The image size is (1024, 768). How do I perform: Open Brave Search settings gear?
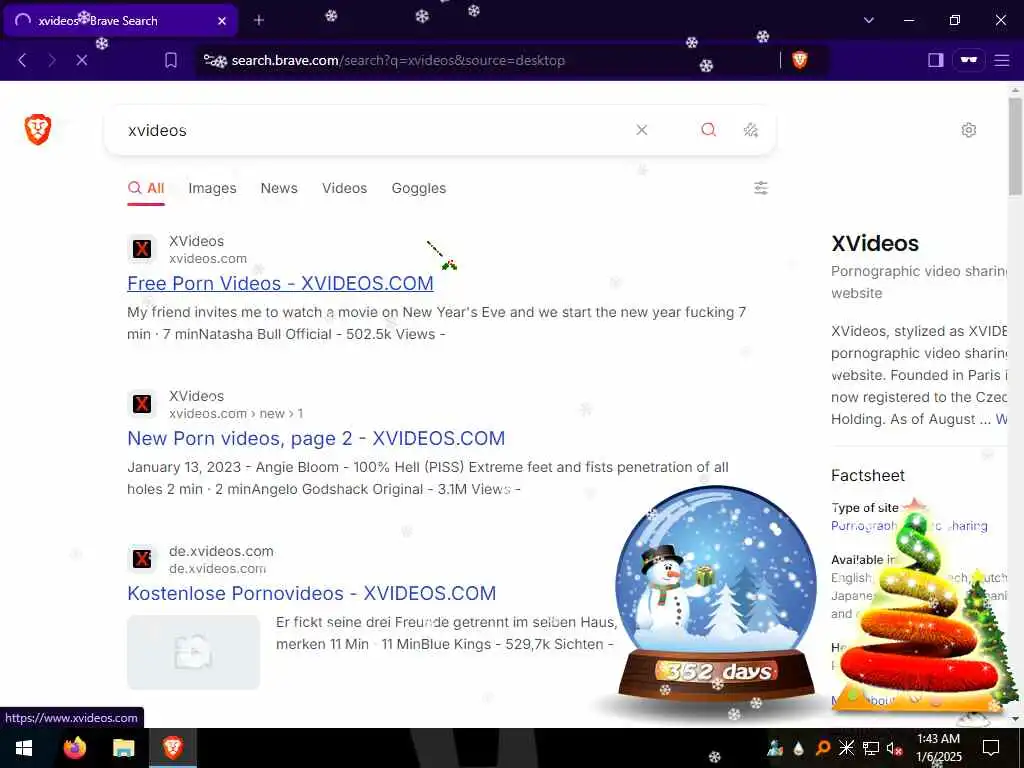pos(969,130)
